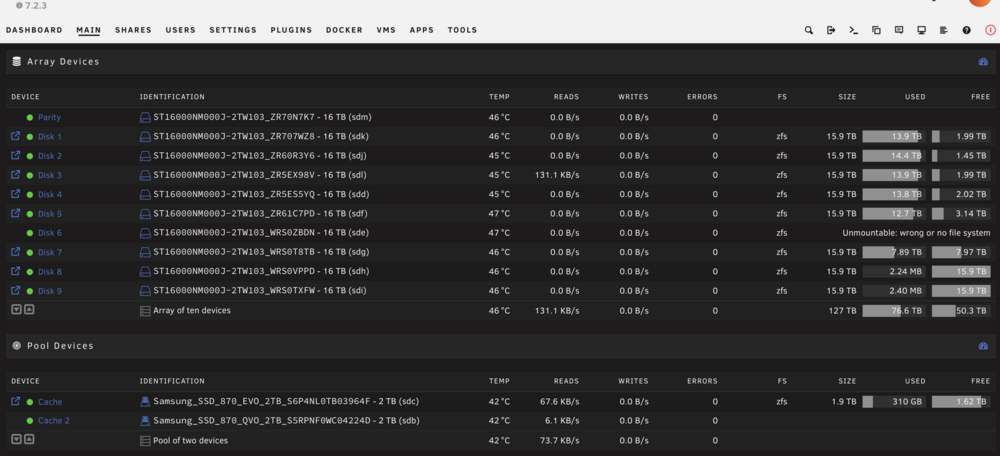
Task: Click the monitor system info icon
Action: tap(922, 30)
